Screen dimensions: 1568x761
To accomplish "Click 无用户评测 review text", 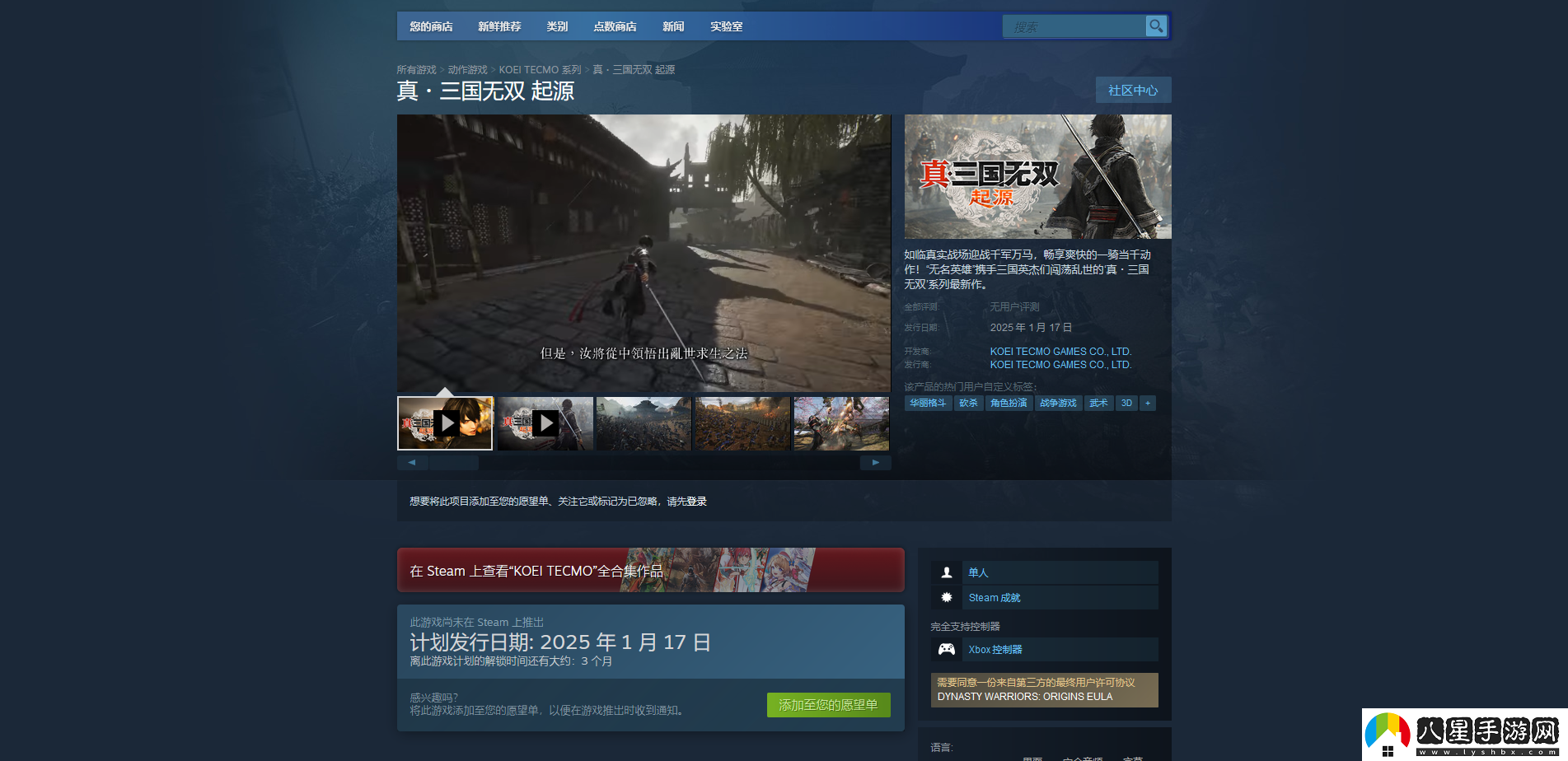I will tap(1014, 307).
